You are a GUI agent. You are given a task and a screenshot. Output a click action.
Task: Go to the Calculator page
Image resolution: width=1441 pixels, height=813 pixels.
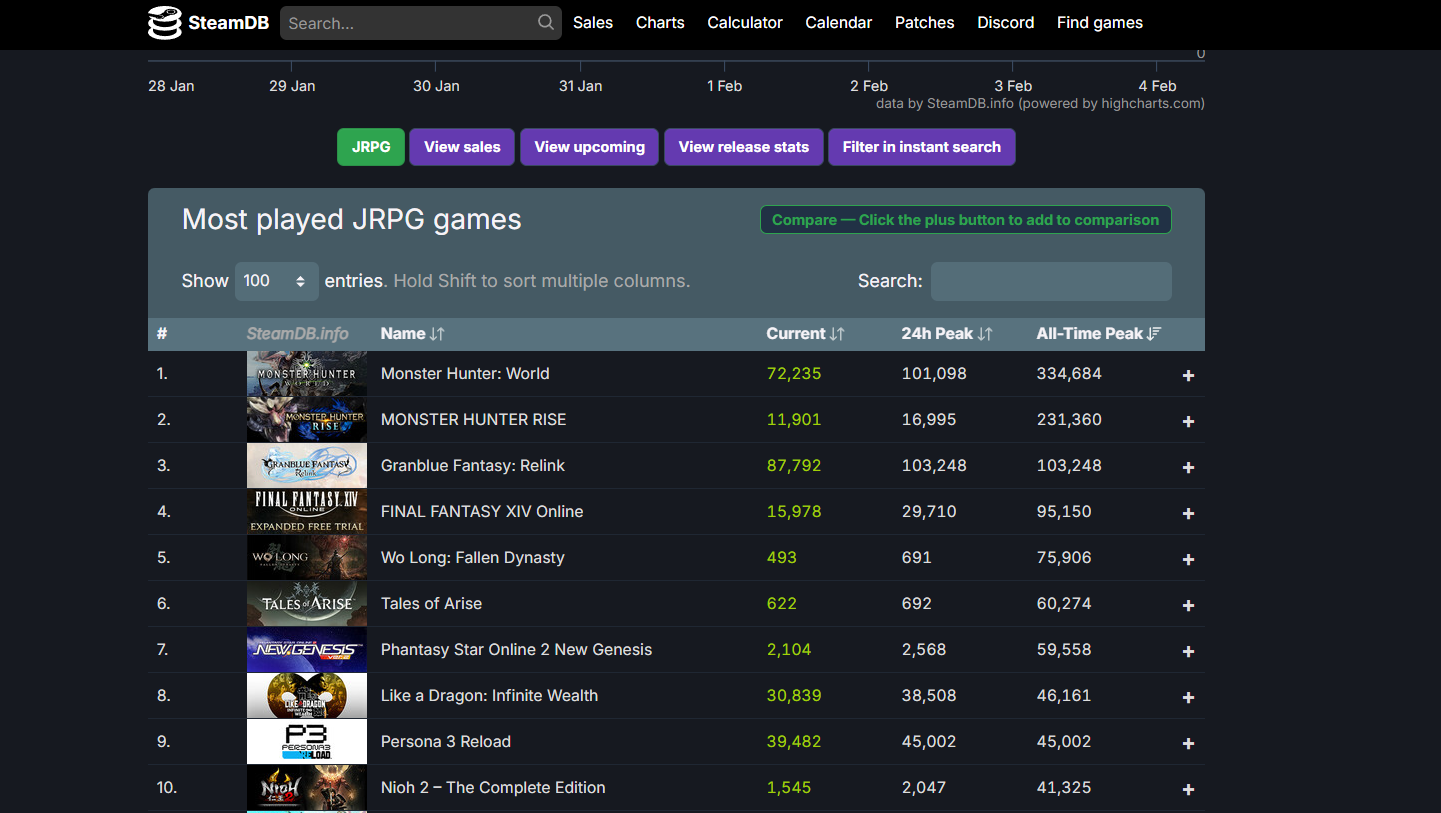pos(745,22)
